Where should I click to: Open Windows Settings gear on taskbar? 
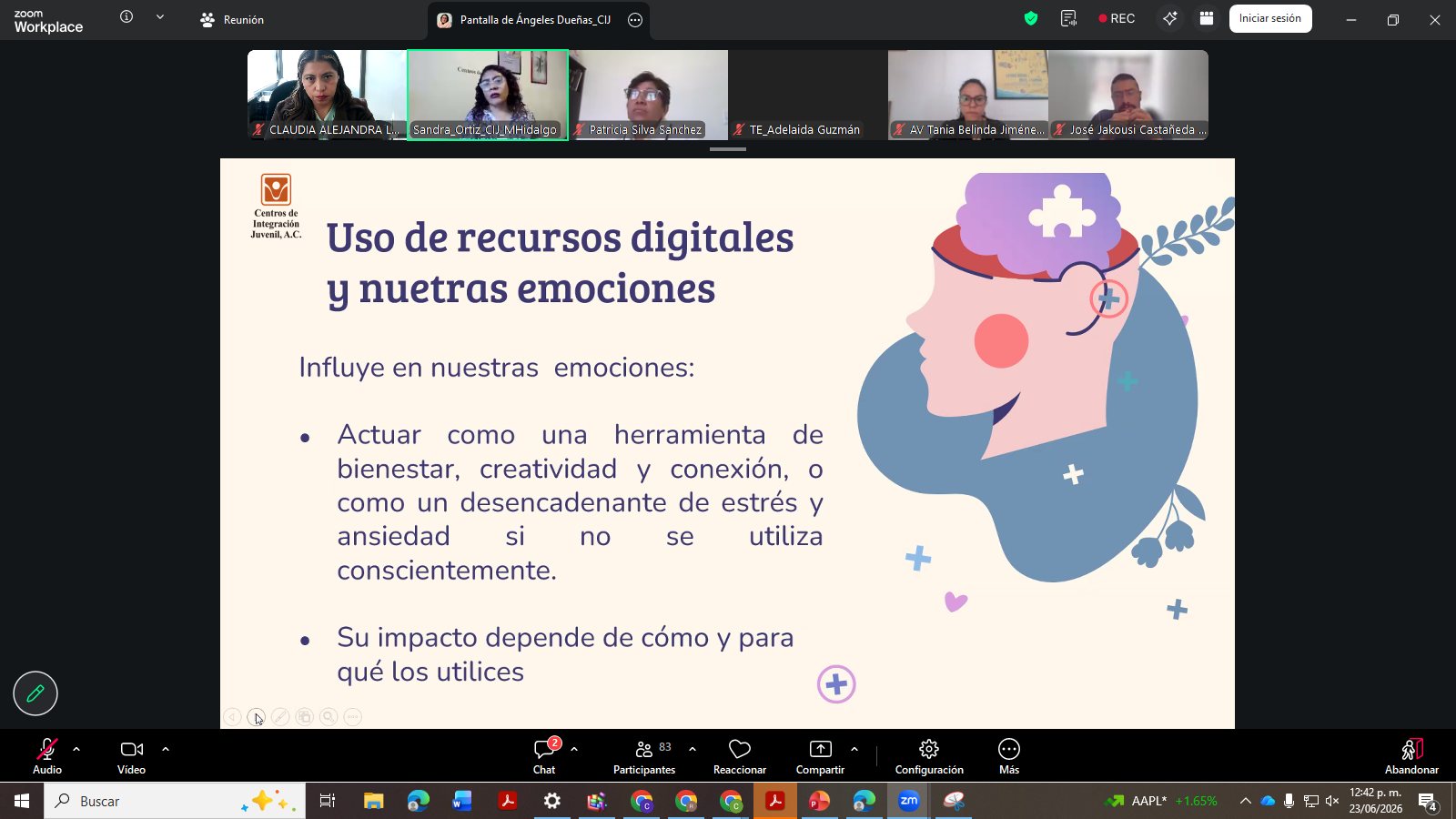click(552, 801)
